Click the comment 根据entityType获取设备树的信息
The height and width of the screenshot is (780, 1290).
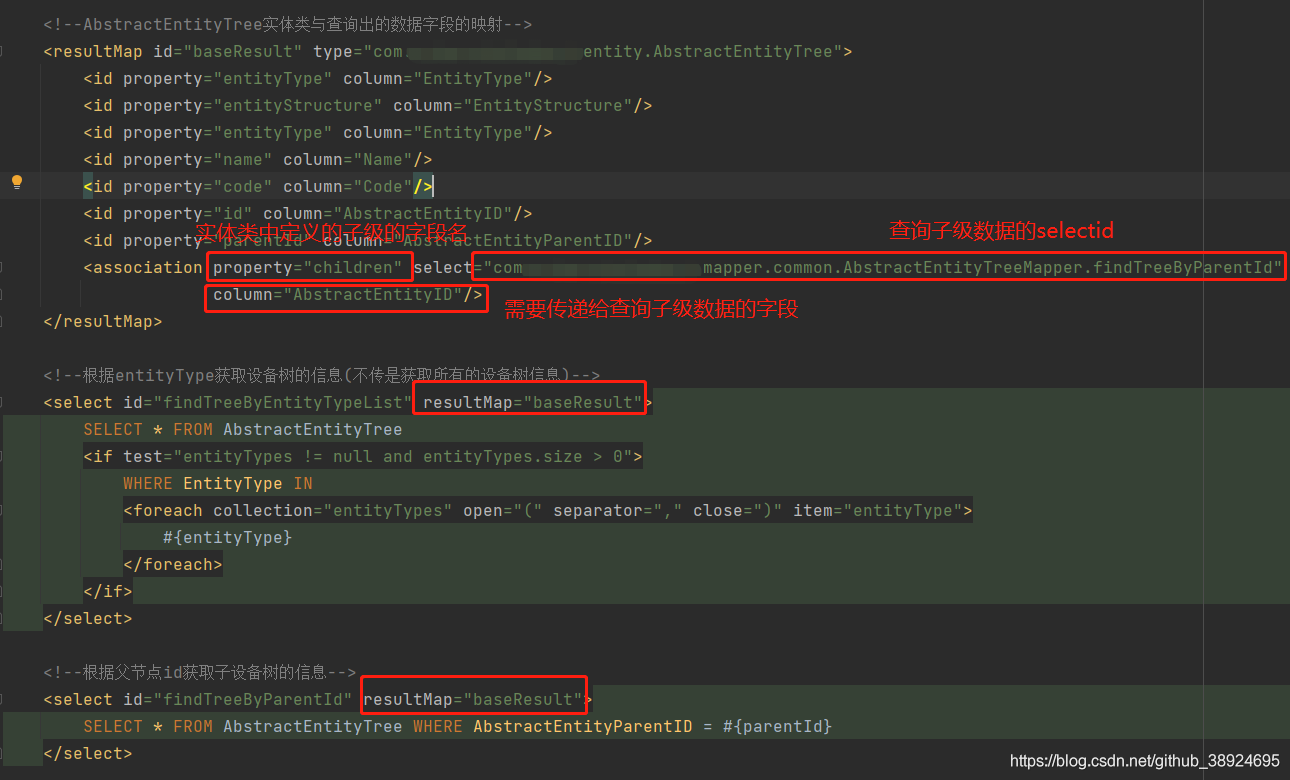pyautogui.click(x=322, y=375)
